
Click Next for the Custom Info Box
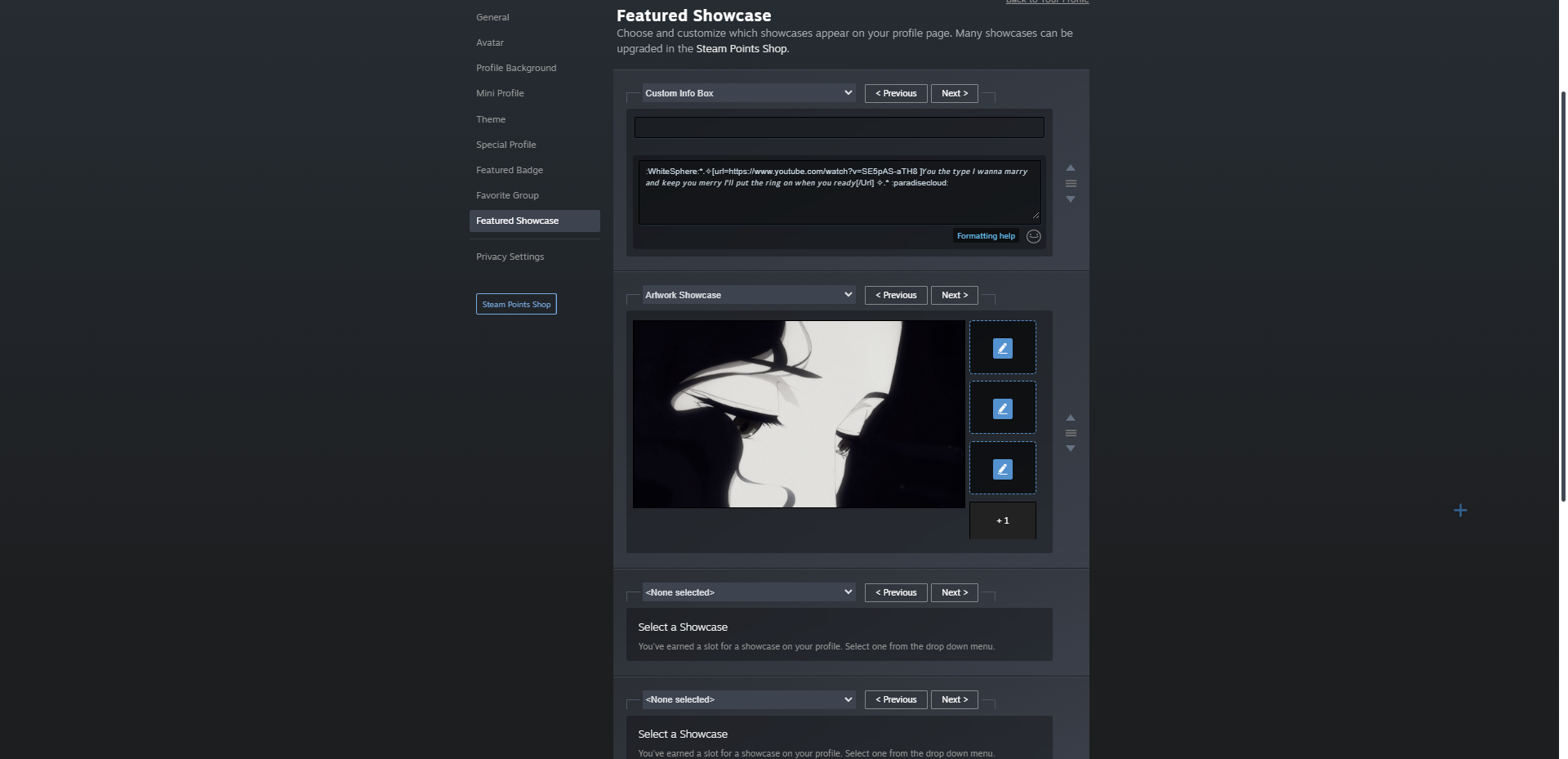click(954, 93)
